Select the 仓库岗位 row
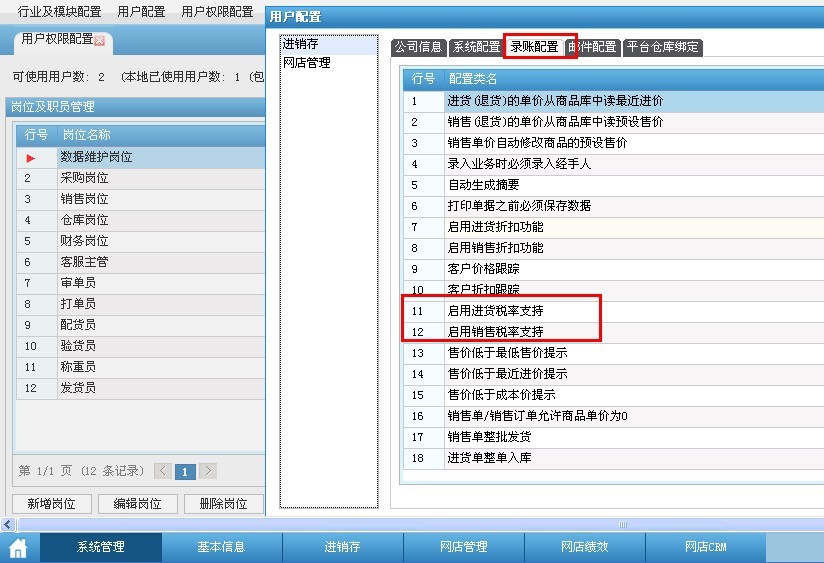Image resolution: width=824 pixels, height=563 pixels. tap(141, 220)
